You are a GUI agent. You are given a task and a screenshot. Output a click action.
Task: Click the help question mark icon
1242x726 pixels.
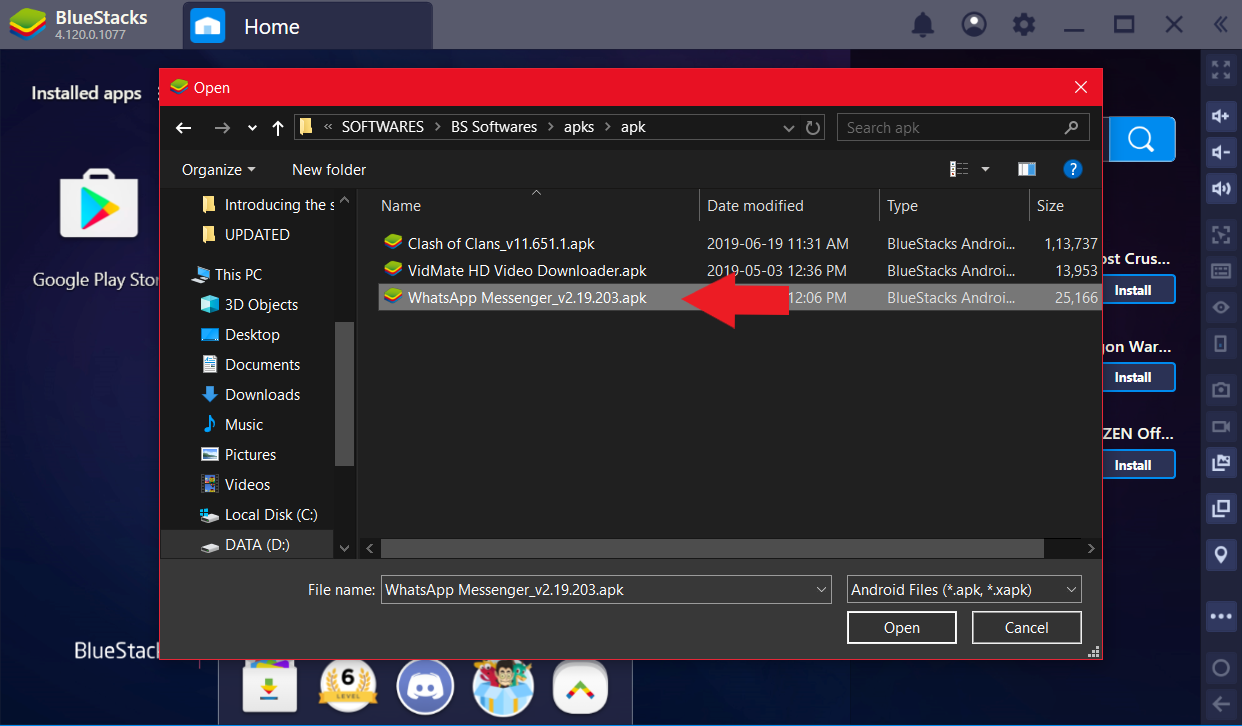tap(1072, 169)
